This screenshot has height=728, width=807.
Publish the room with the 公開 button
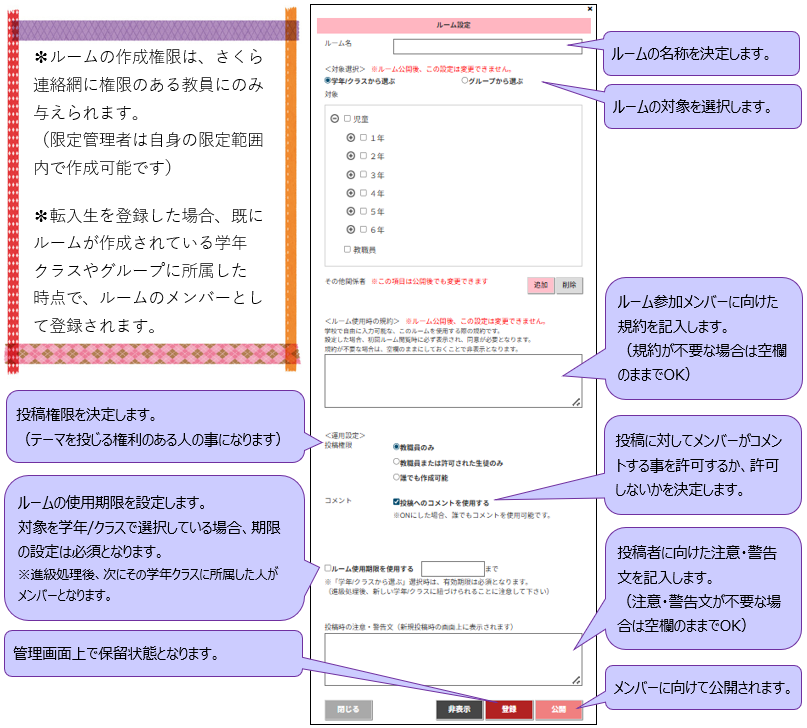(x=557, y=709)
